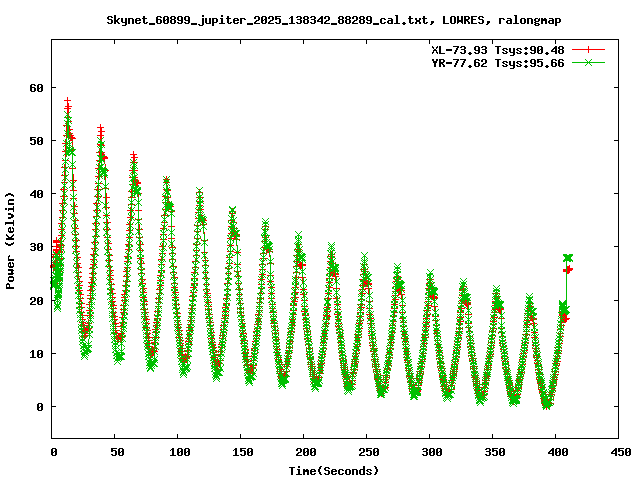The image size is (640, 480).
Task: Click the highest red peak near 57 Kelvin
Action: pos(67,100)
